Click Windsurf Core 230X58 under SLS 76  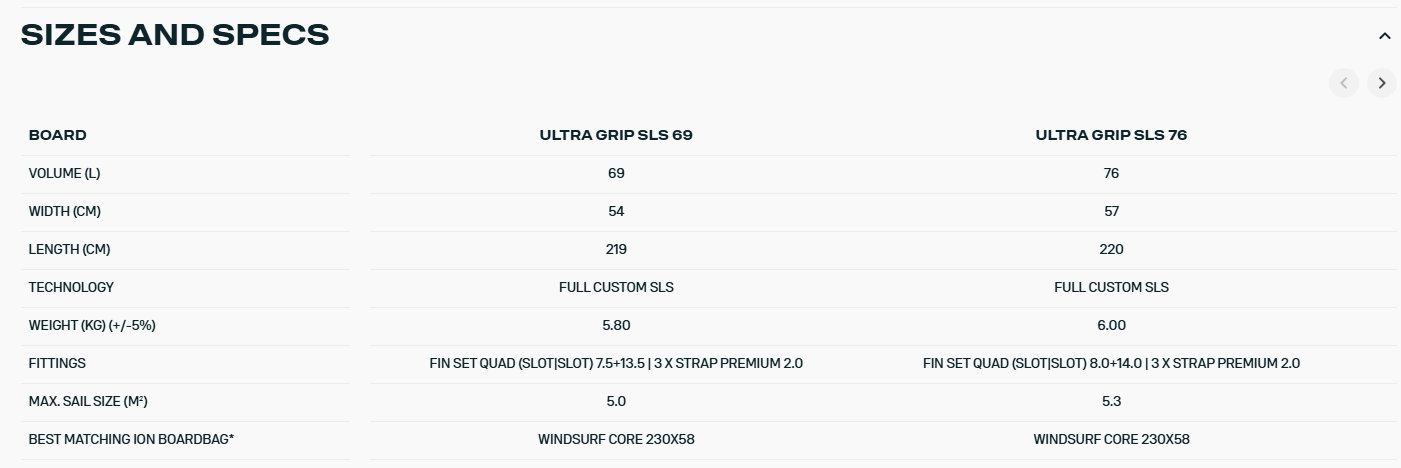coord(1111,439)
